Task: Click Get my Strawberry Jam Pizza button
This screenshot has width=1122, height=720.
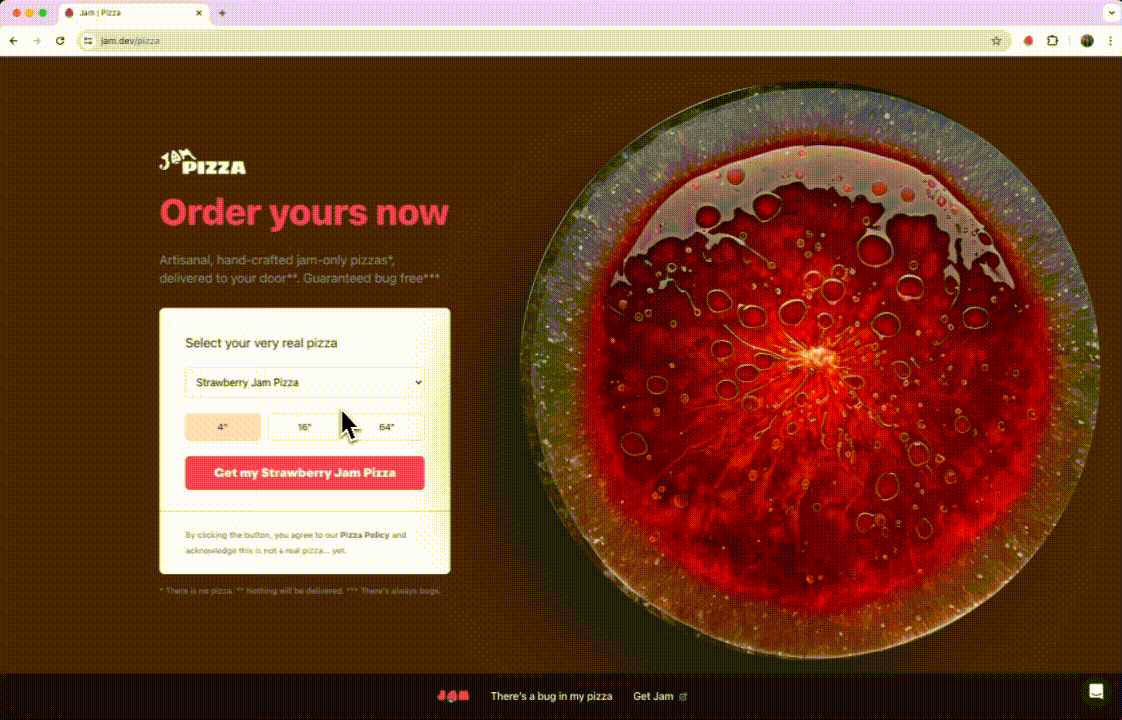Action: [x=305, y=473]
